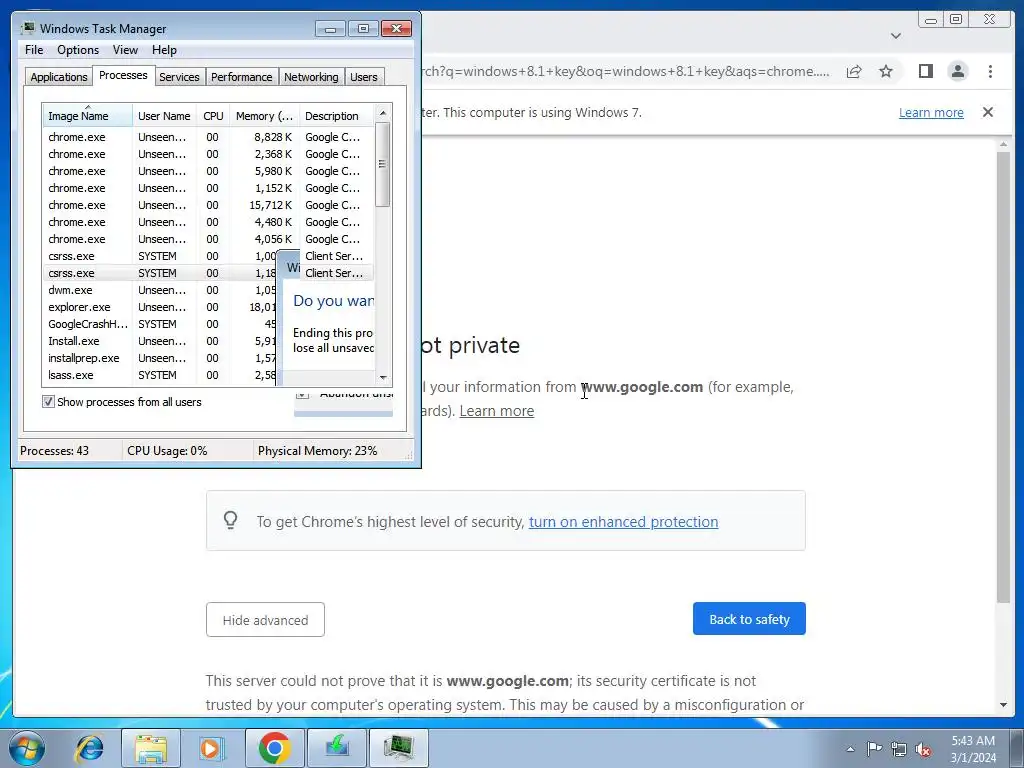Bookmark this page with the star icon
Viewport: 1024px width, 768px height.
[886, 71]
